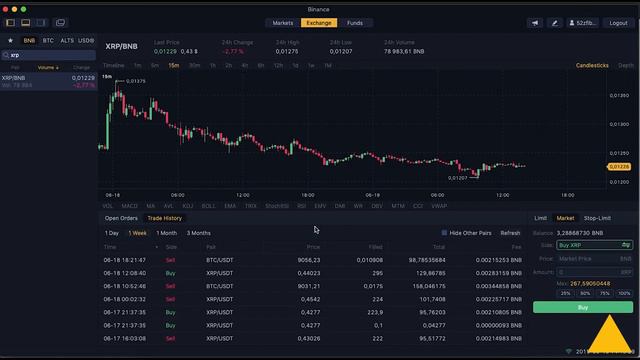Image resolution: width=640 pixels, height=360 pixels.
Task: Show favorites with the star icon
Action: coord(11,40)
